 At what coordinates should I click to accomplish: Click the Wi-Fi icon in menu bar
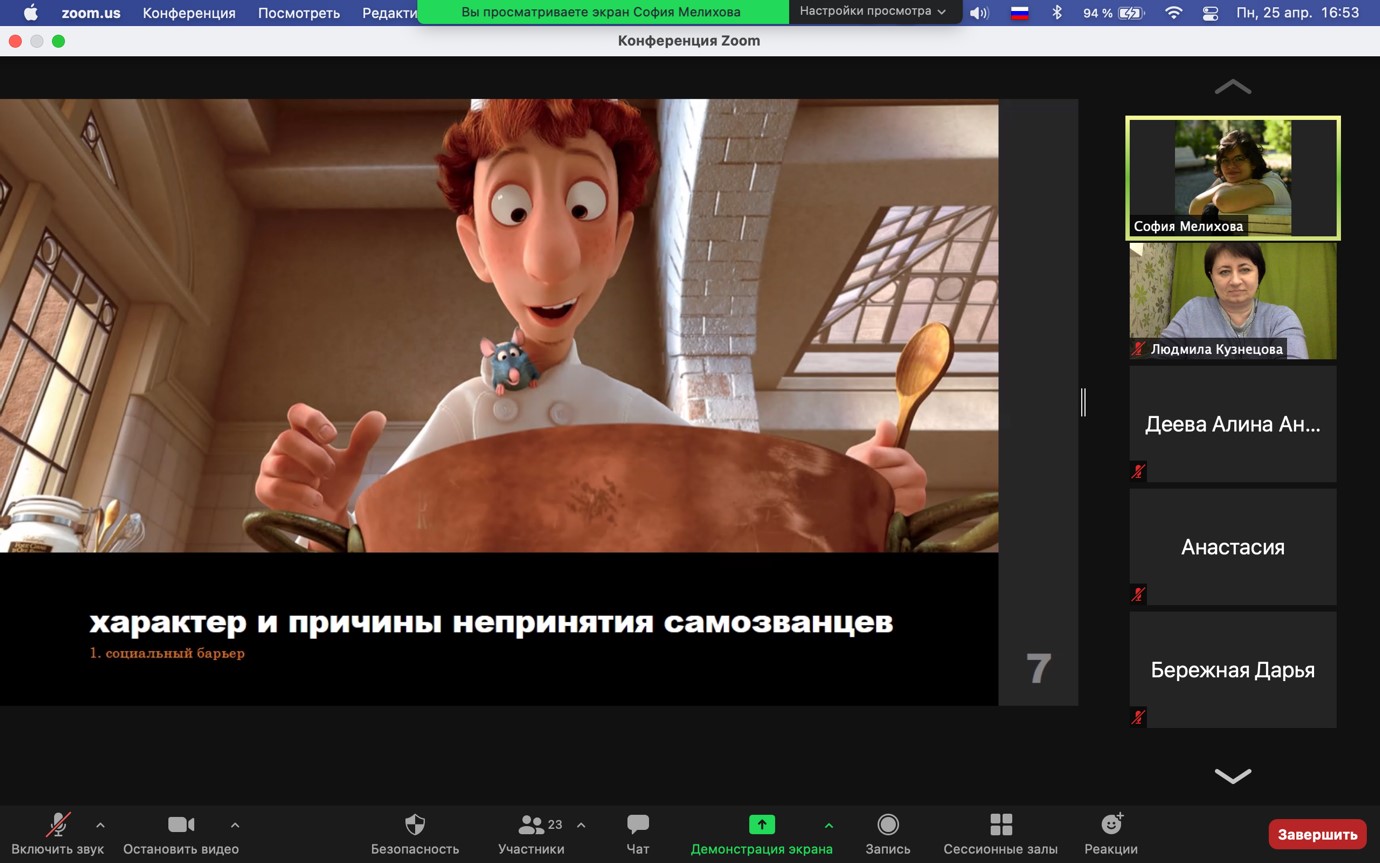point(1174,13)
